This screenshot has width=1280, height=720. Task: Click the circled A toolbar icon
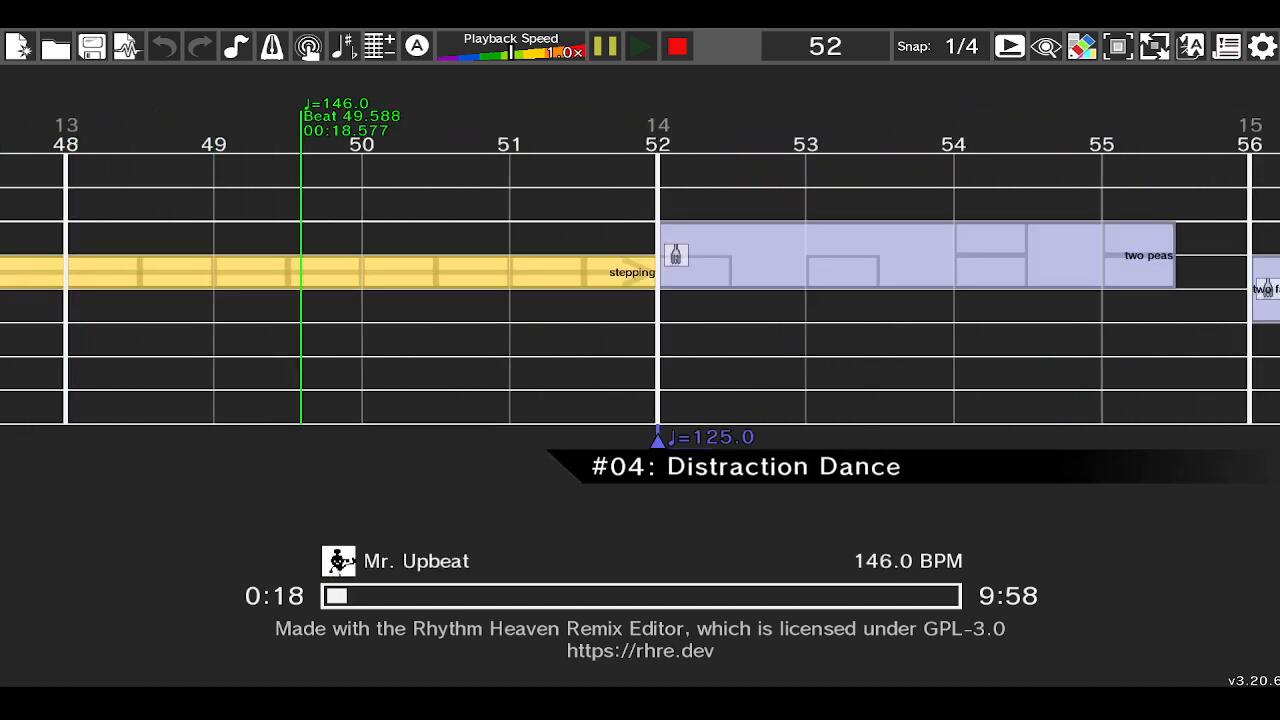click(417, 46)
